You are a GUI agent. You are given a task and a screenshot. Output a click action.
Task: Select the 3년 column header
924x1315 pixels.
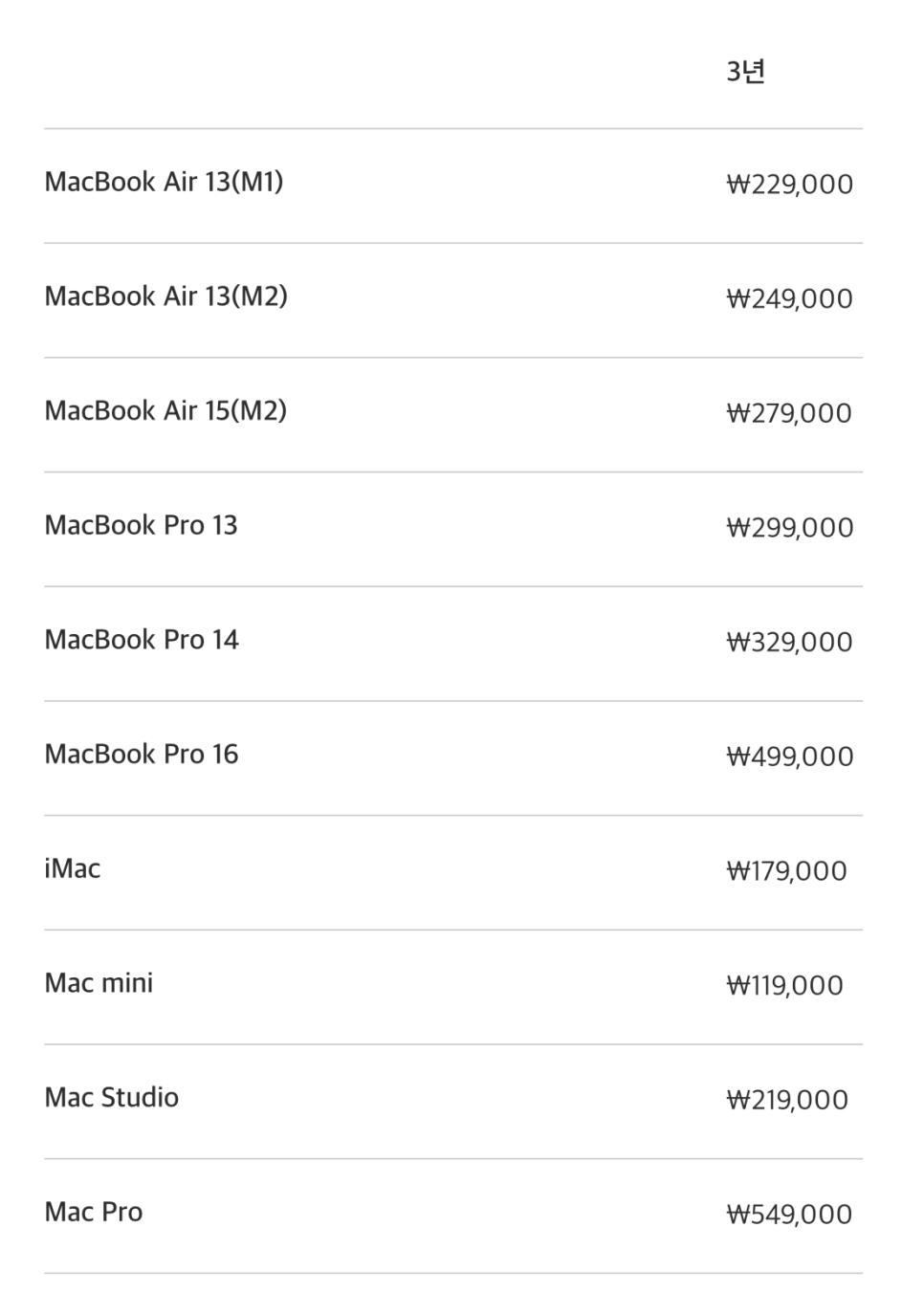click(745, 72)
